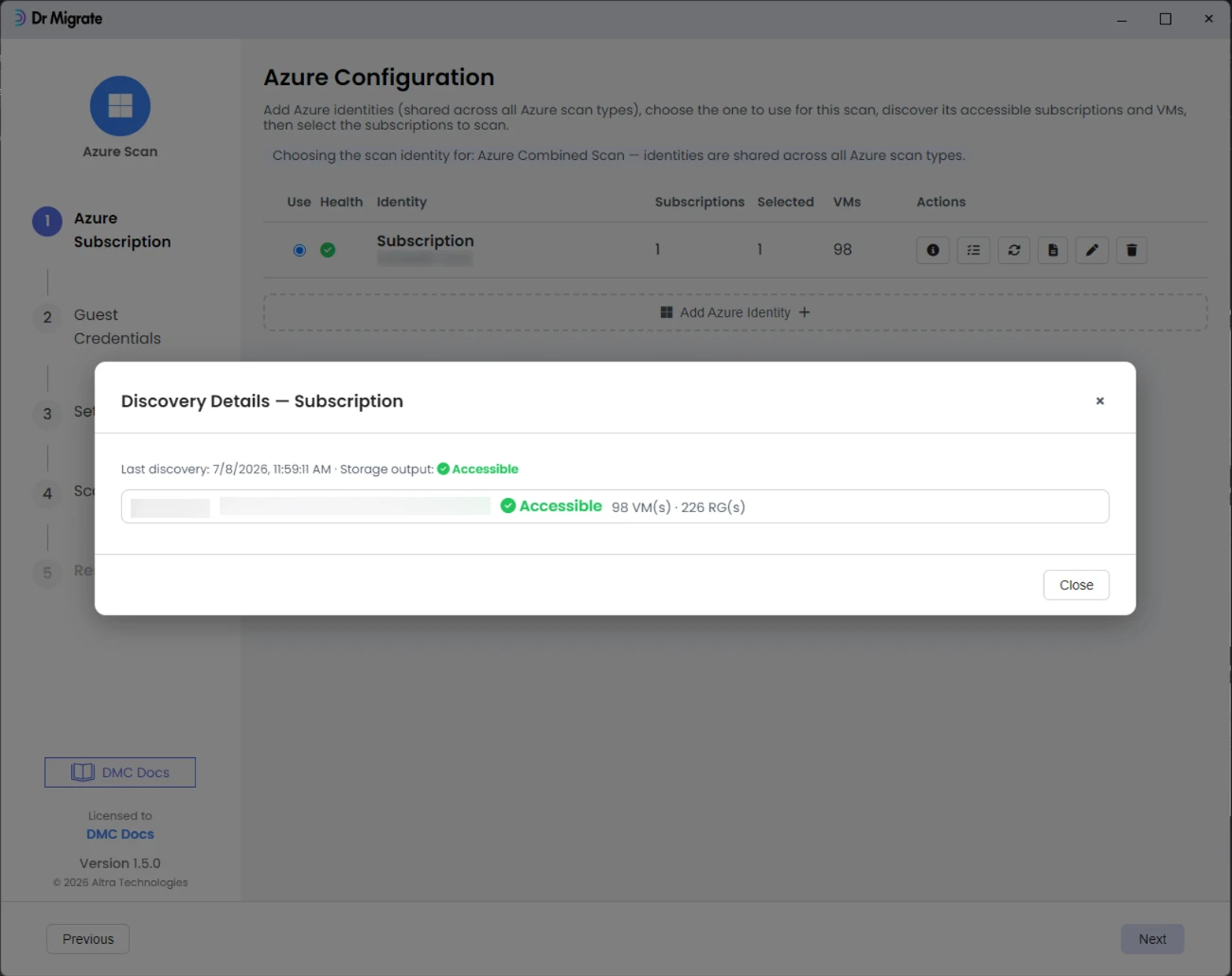Delete the Subscription identity with trash icon
The image size is (1232, 976).
click(x=1132, y=250)
